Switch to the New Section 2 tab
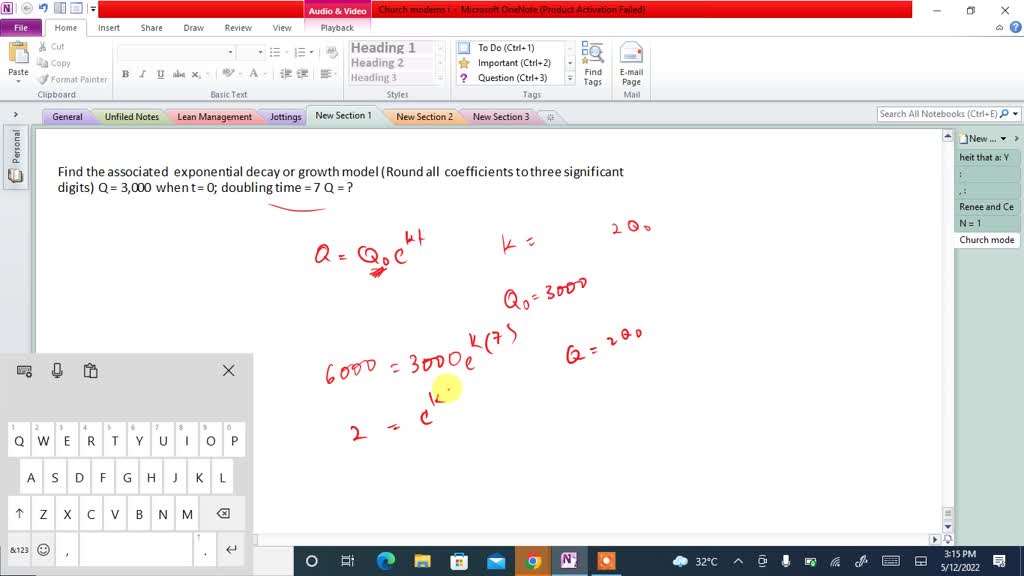Screen dimensions: 1024x576 tap(424, 116)
